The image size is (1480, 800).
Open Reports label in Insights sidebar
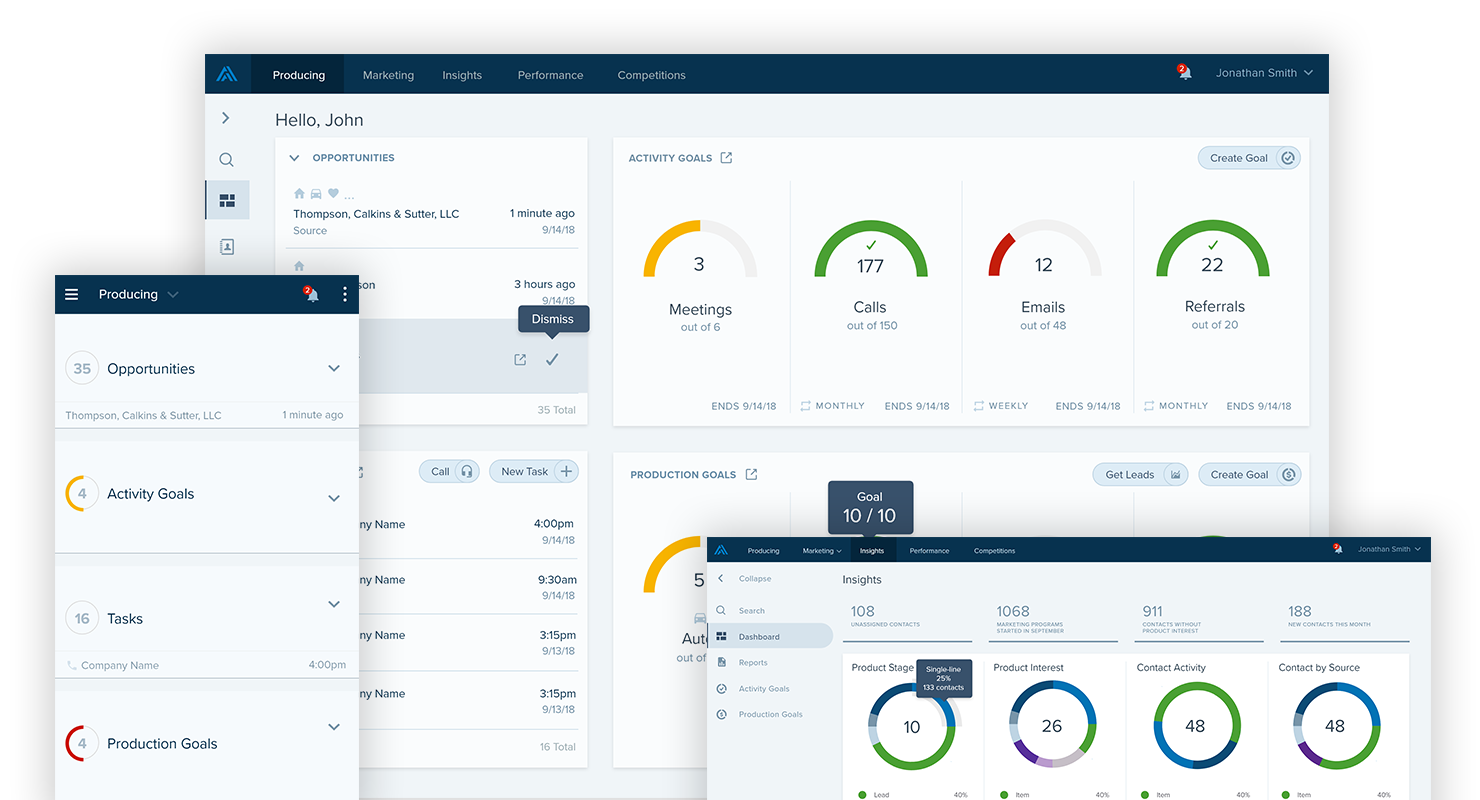coord(753,663)
